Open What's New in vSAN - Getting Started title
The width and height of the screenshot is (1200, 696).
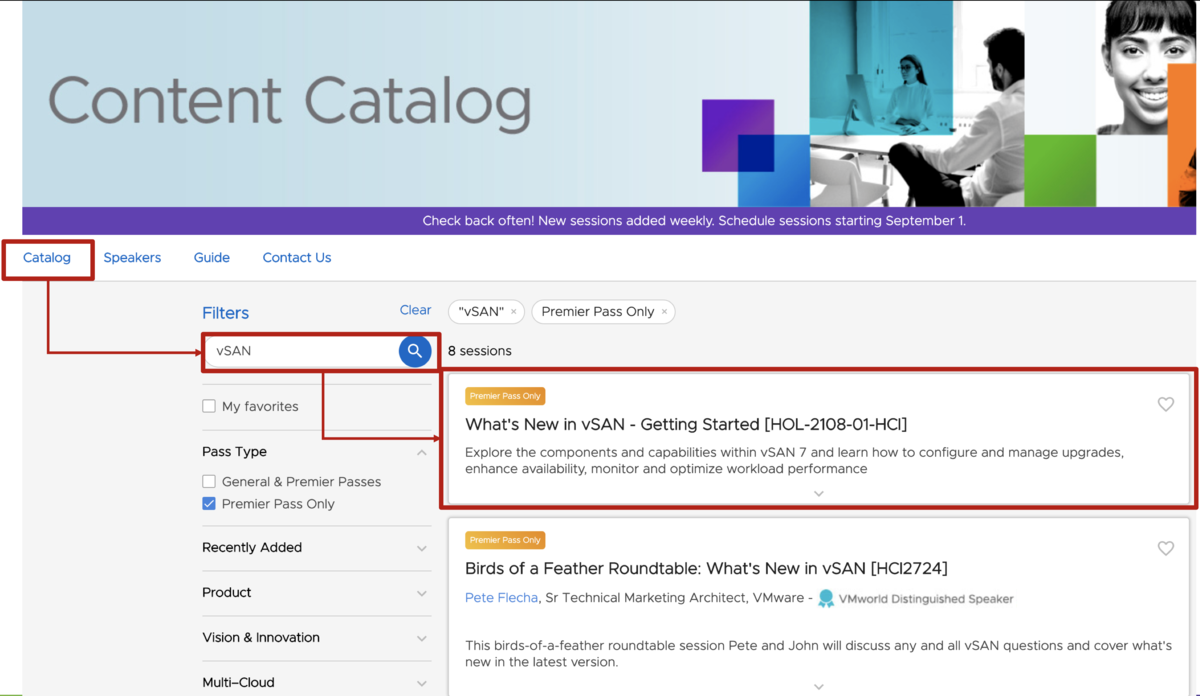click(686, 425)
